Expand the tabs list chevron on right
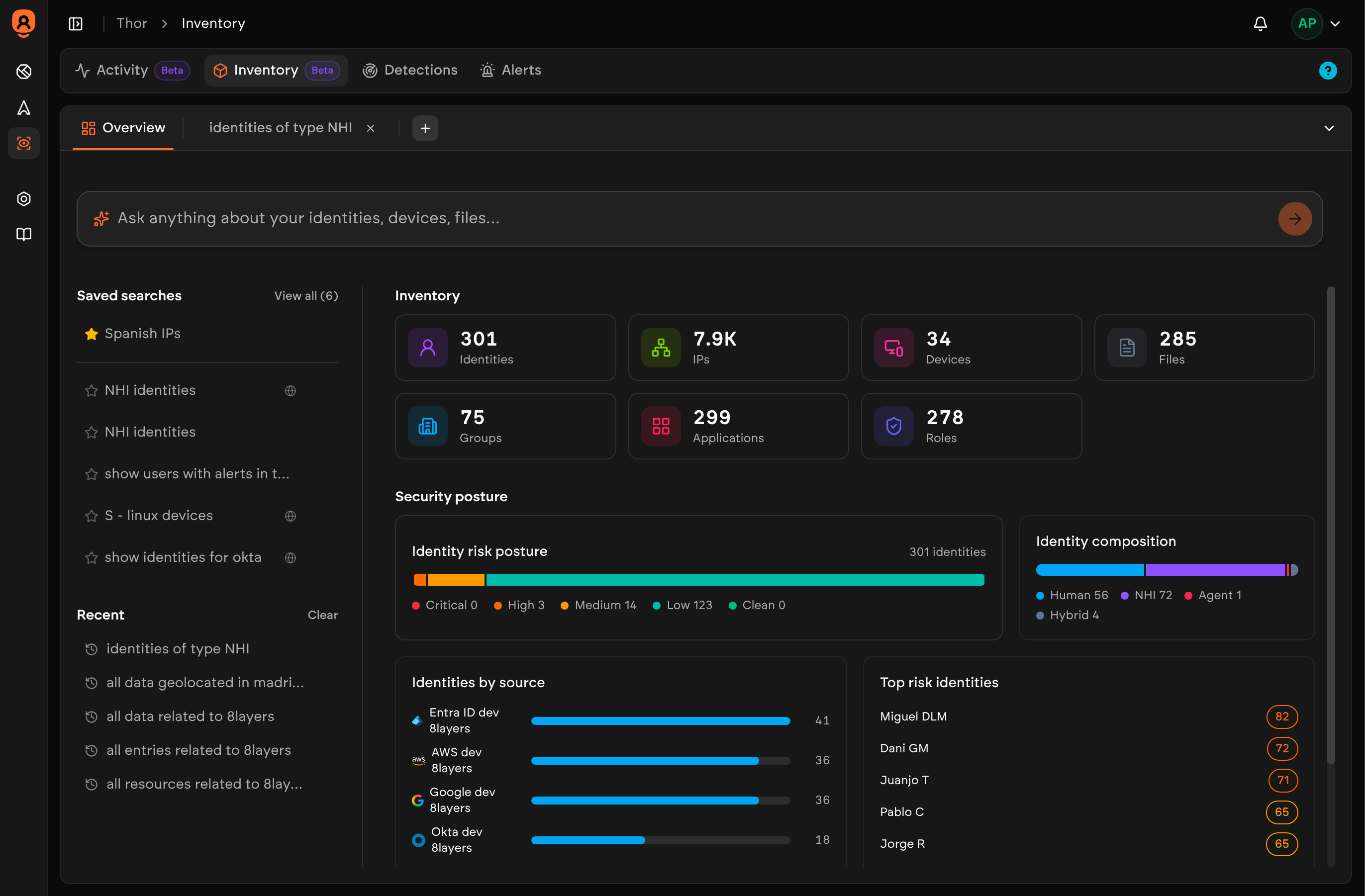The height and width of the screenshot is (896, 1365). [1329, 128]
